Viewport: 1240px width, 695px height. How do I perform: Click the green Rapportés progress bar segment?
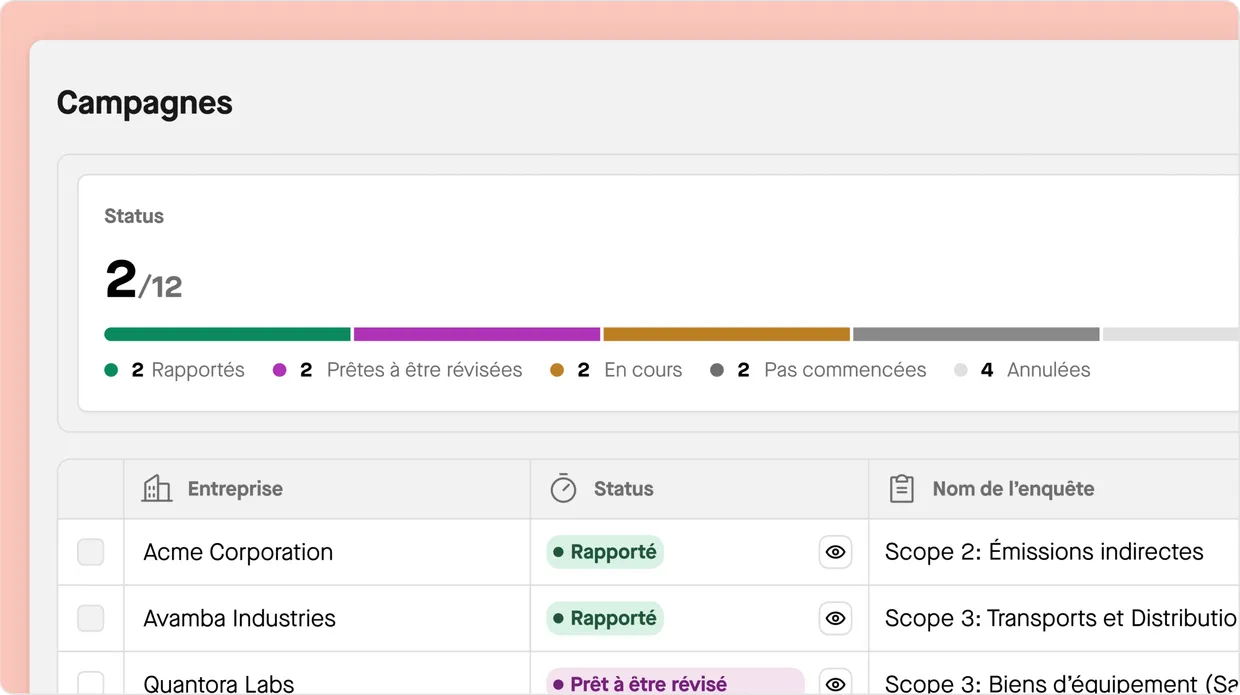pyautogui.click(x=227, y=334)
